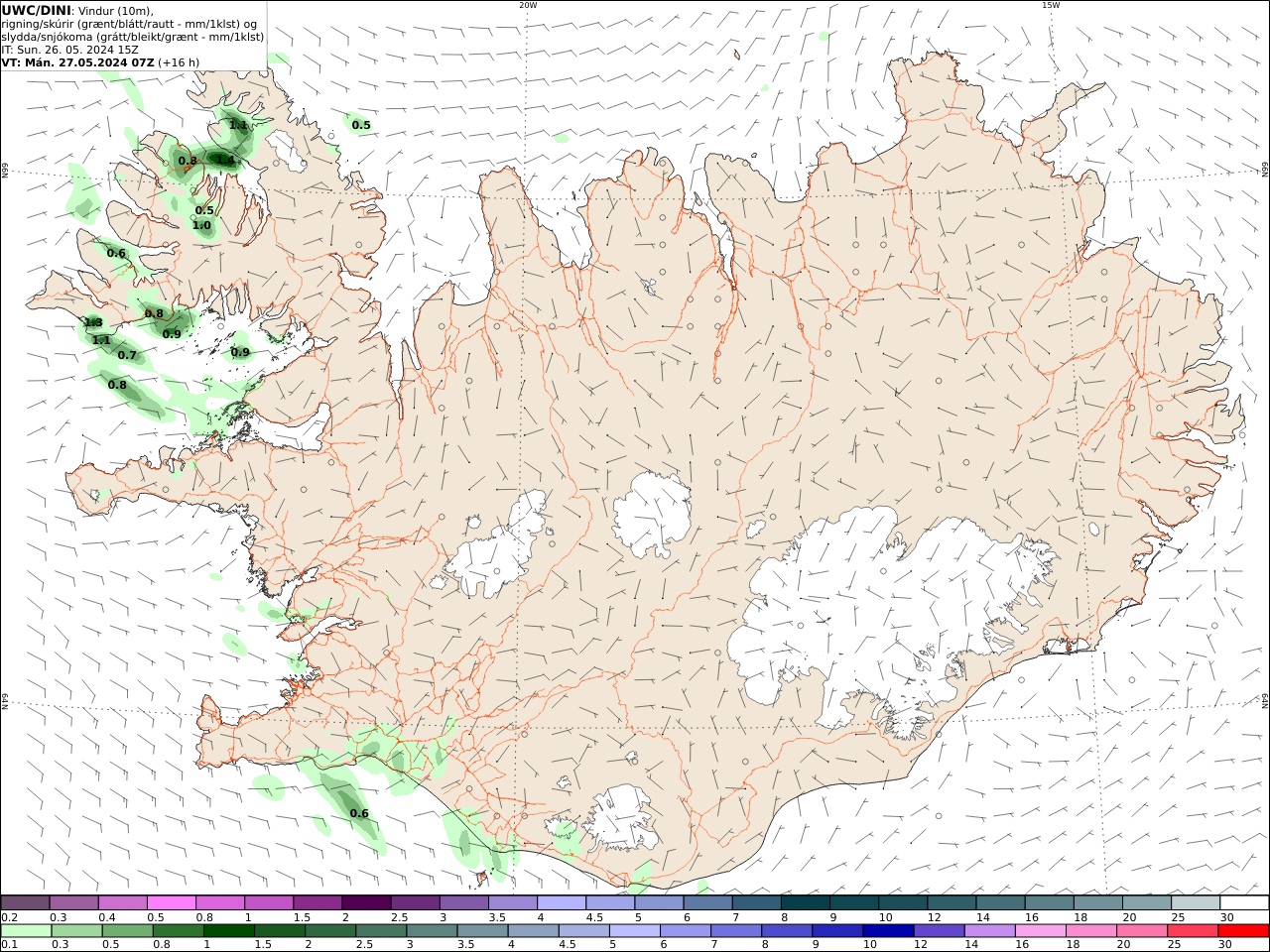
Task: Click the bright red swatch ending bottom legend row
Action: pos(1243,931)
